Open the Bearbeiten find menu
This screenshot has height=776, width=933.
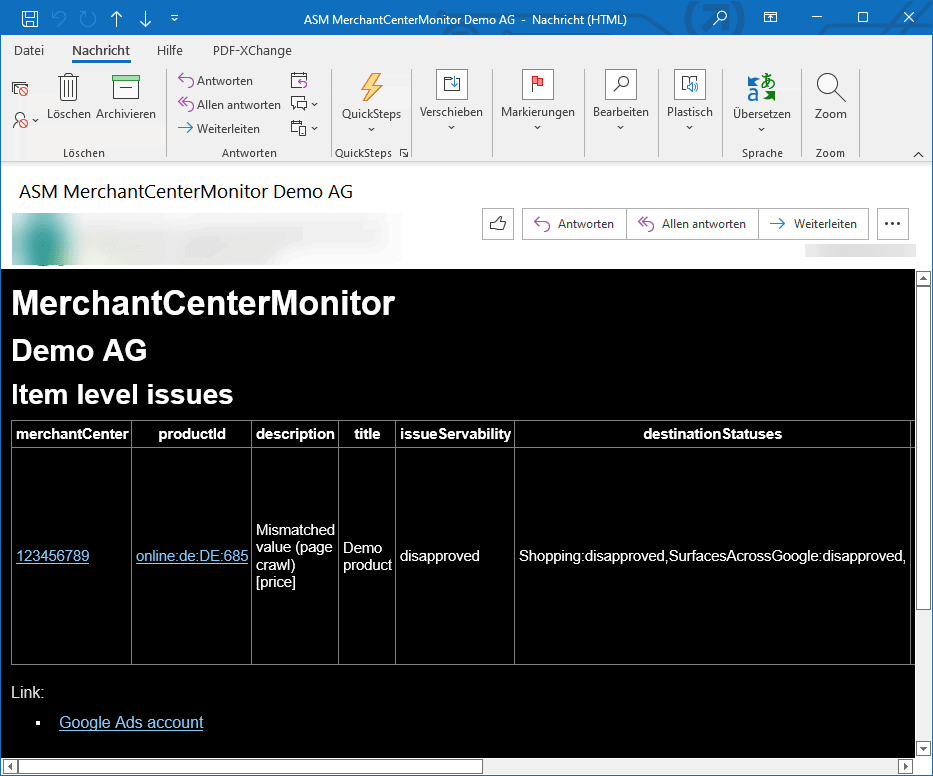pyautogui.click(x=621, y=101)
